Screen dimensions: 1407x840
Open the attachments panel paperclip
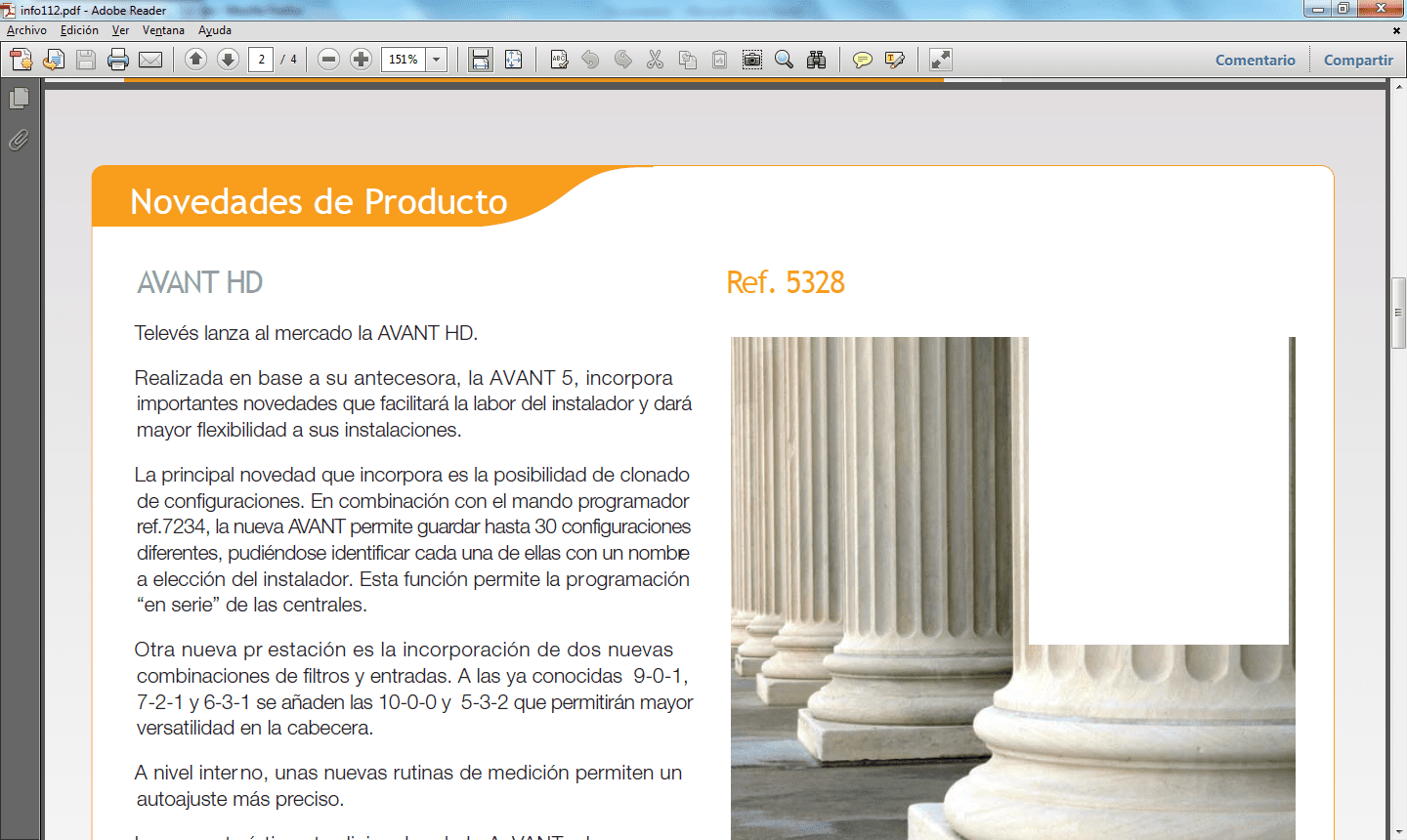point(19,141)
